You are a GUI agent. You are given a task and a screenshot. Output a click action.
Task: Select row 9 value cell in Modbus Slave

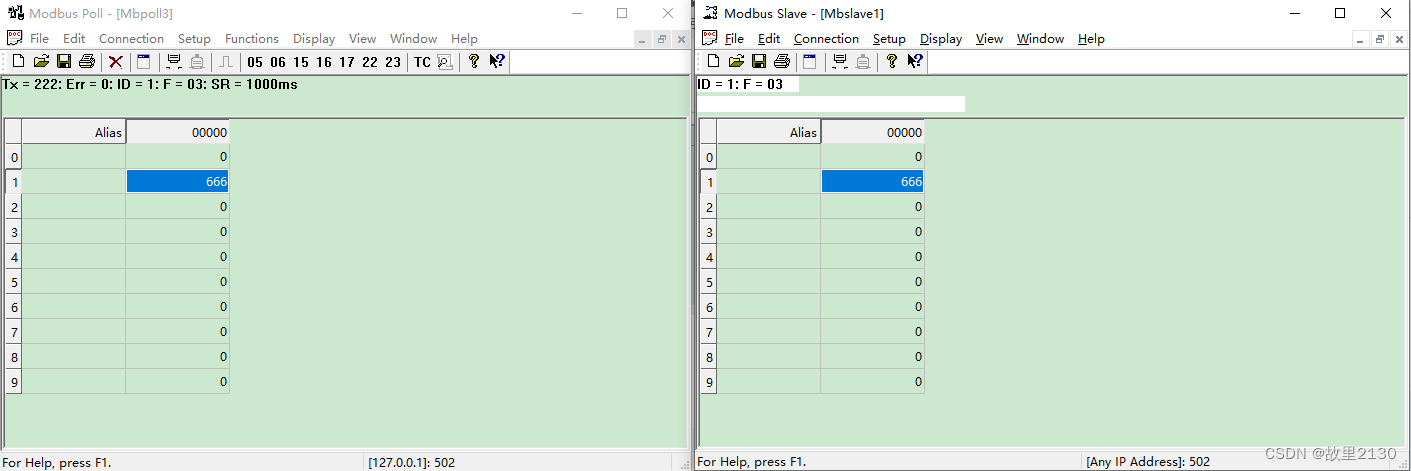coord(873,382)
